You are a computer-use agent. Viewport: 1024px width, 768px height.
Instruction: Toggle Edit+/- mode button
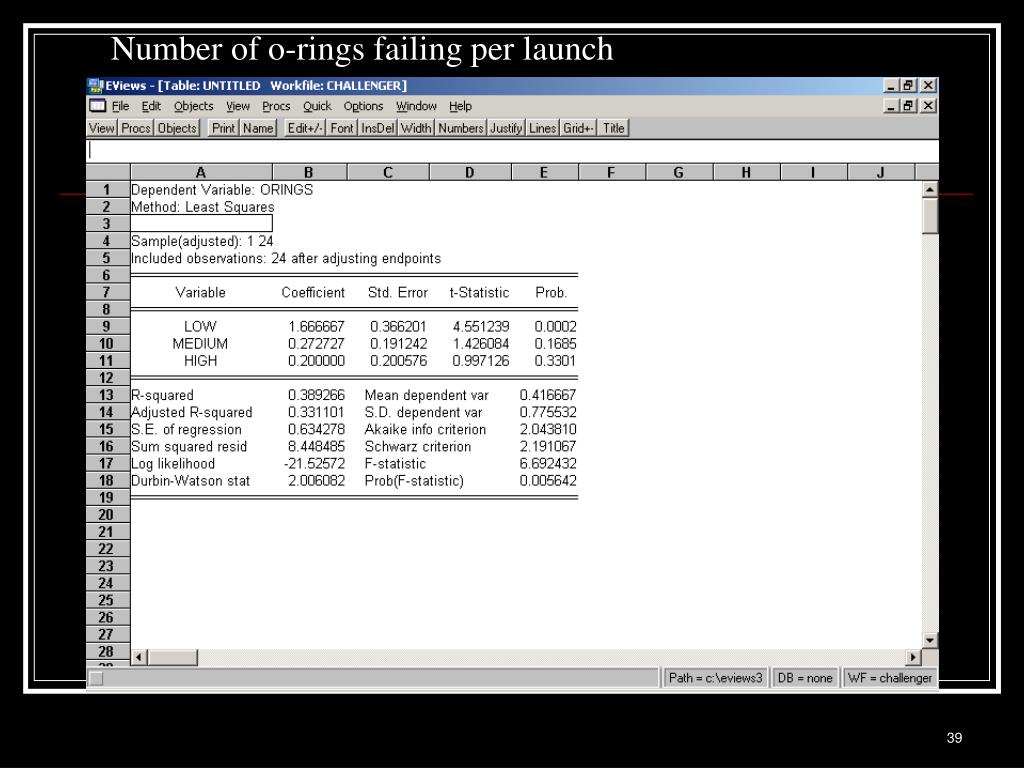click(x=305, y=128)
